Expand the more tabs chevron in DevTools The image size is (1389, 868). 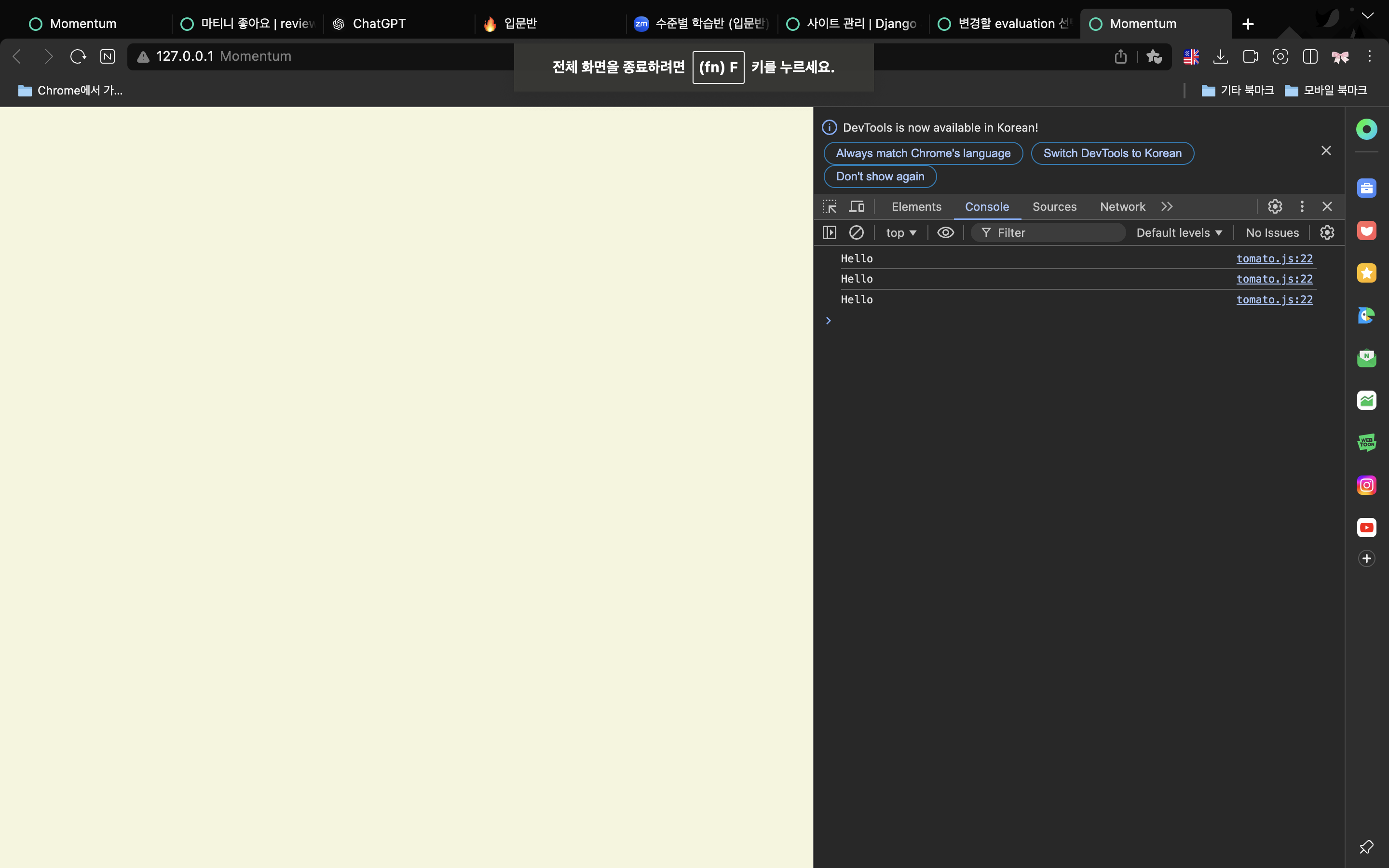pyautogui.click(x=1167, y=206)
